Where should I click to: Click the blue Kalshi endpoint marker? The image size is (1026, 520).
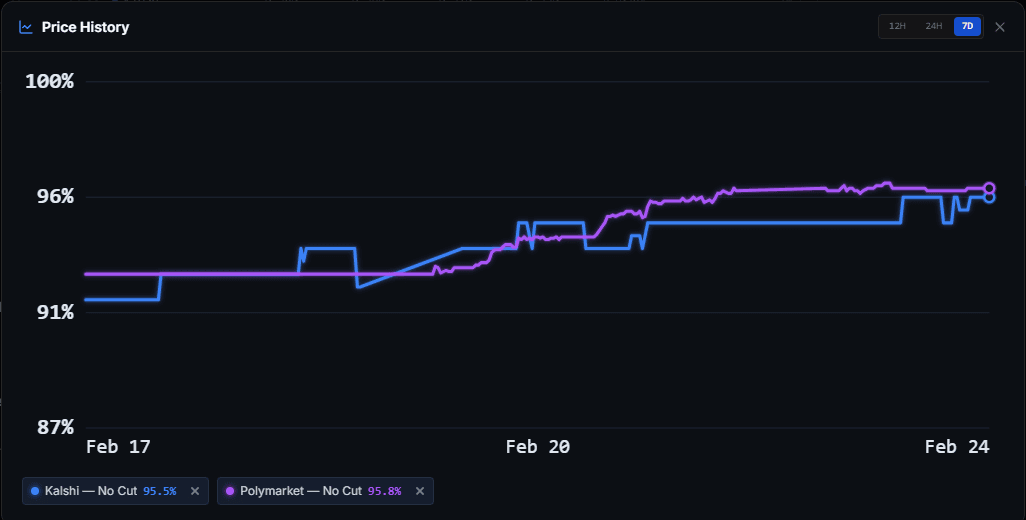[x=989, y=197]
